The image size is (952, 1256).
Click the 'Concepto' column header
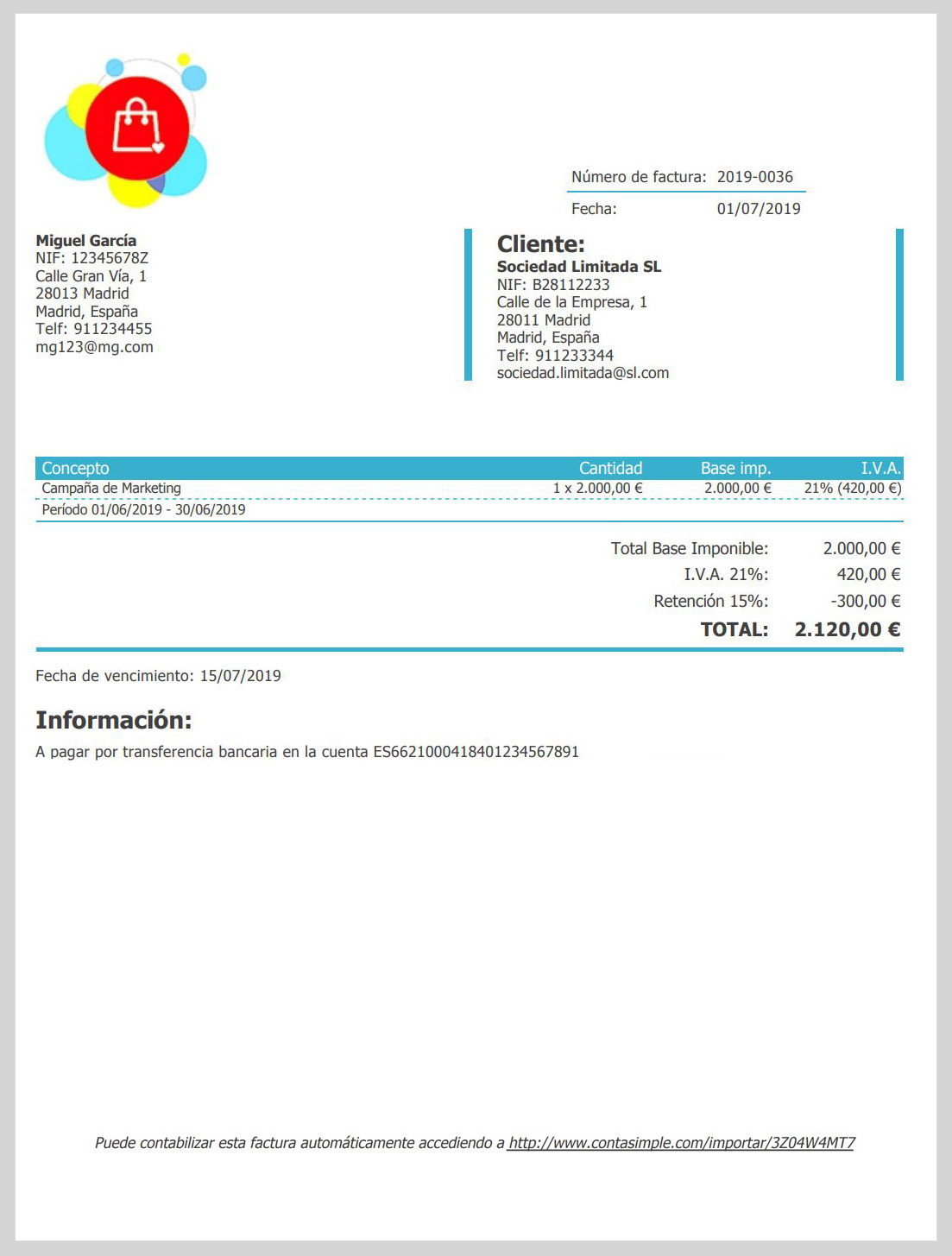[75, 468]
